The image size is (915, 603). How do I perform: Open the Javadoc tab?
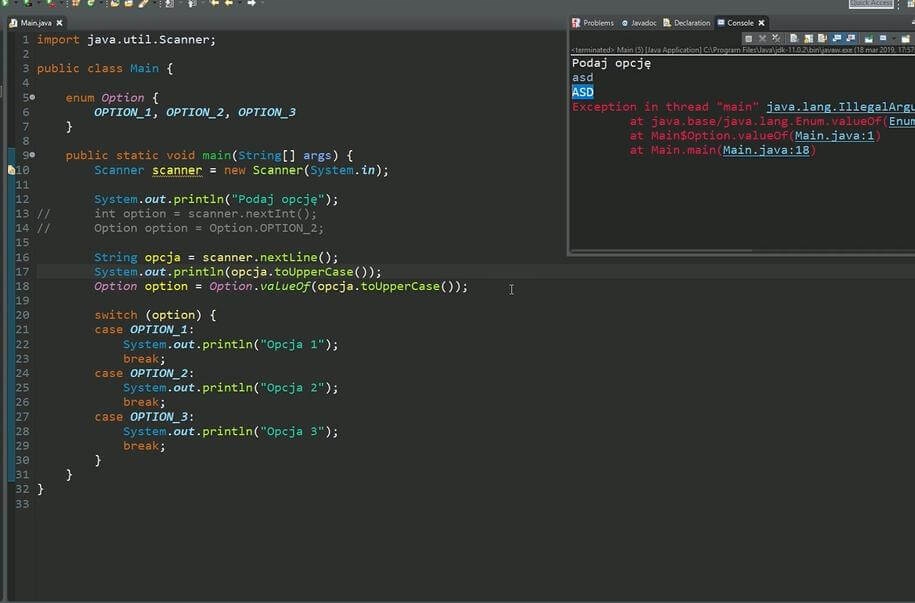(x=642, y=22)
